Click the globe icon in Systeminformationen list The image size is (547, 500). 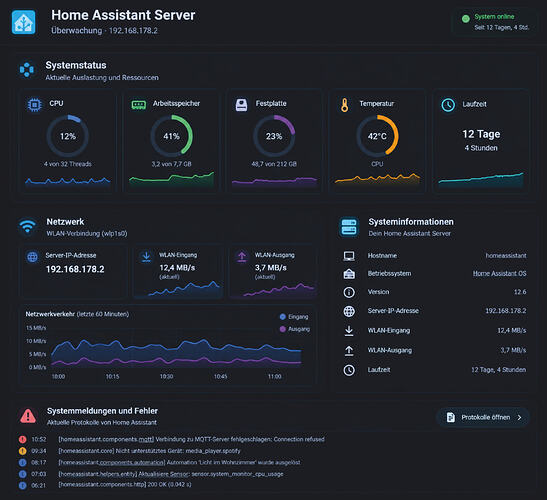click(x=349, y=311)
